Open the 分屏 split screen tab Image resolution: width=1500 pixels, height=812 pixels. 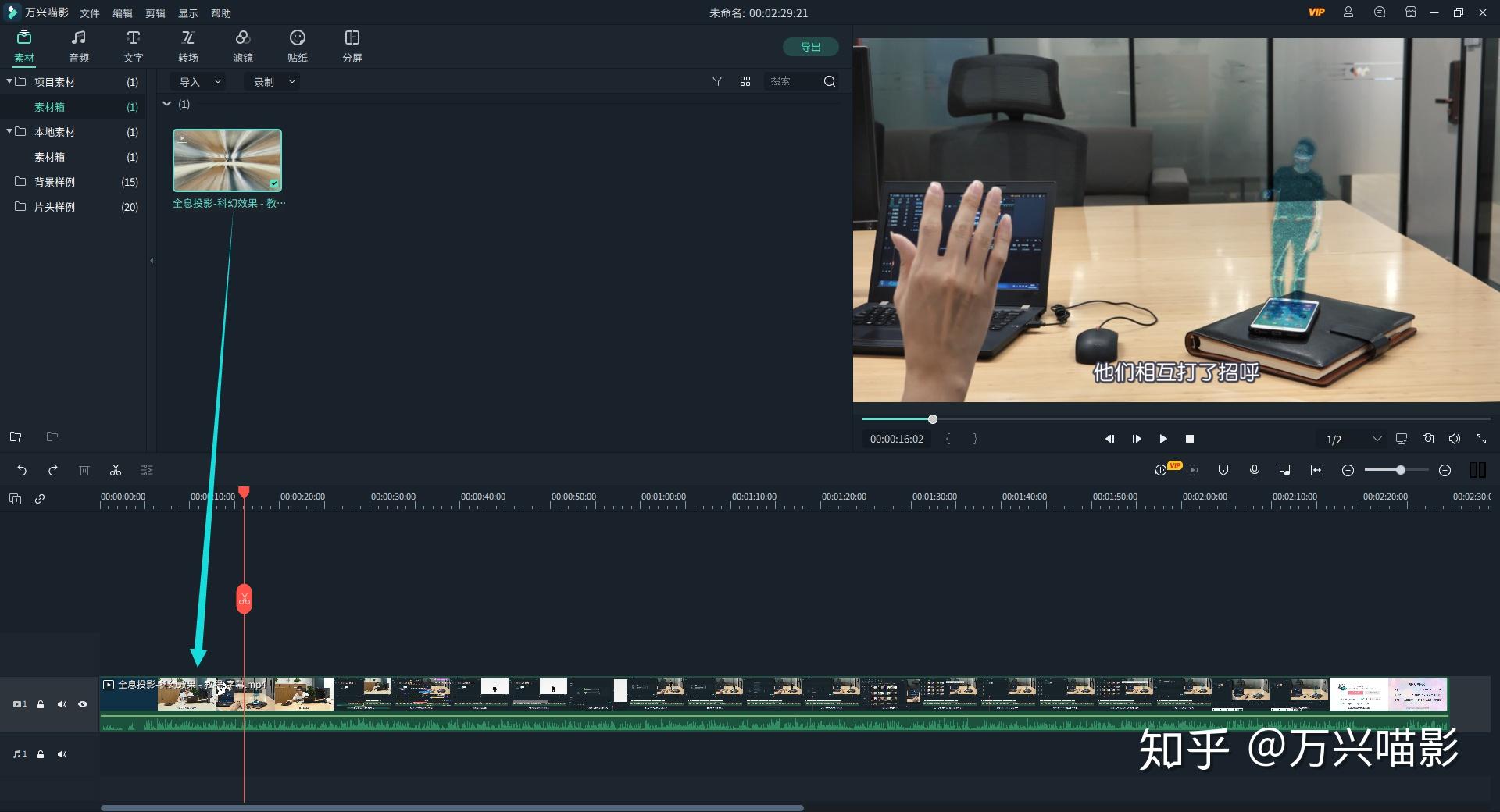352,46
